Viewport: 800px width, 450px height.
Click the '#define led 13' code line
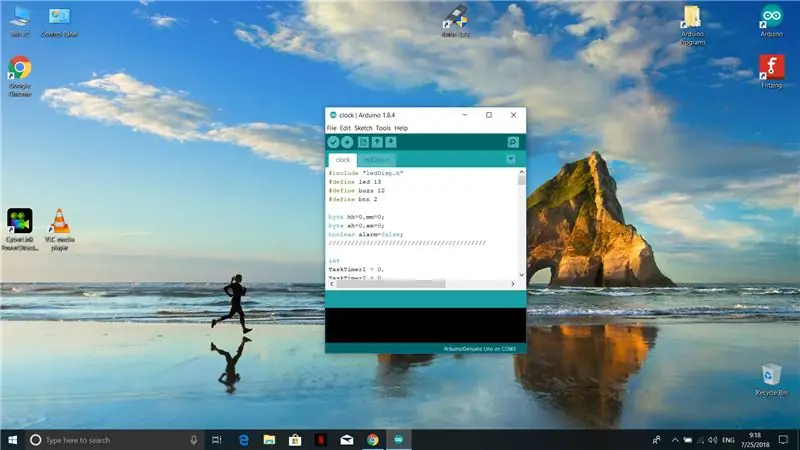355,182
